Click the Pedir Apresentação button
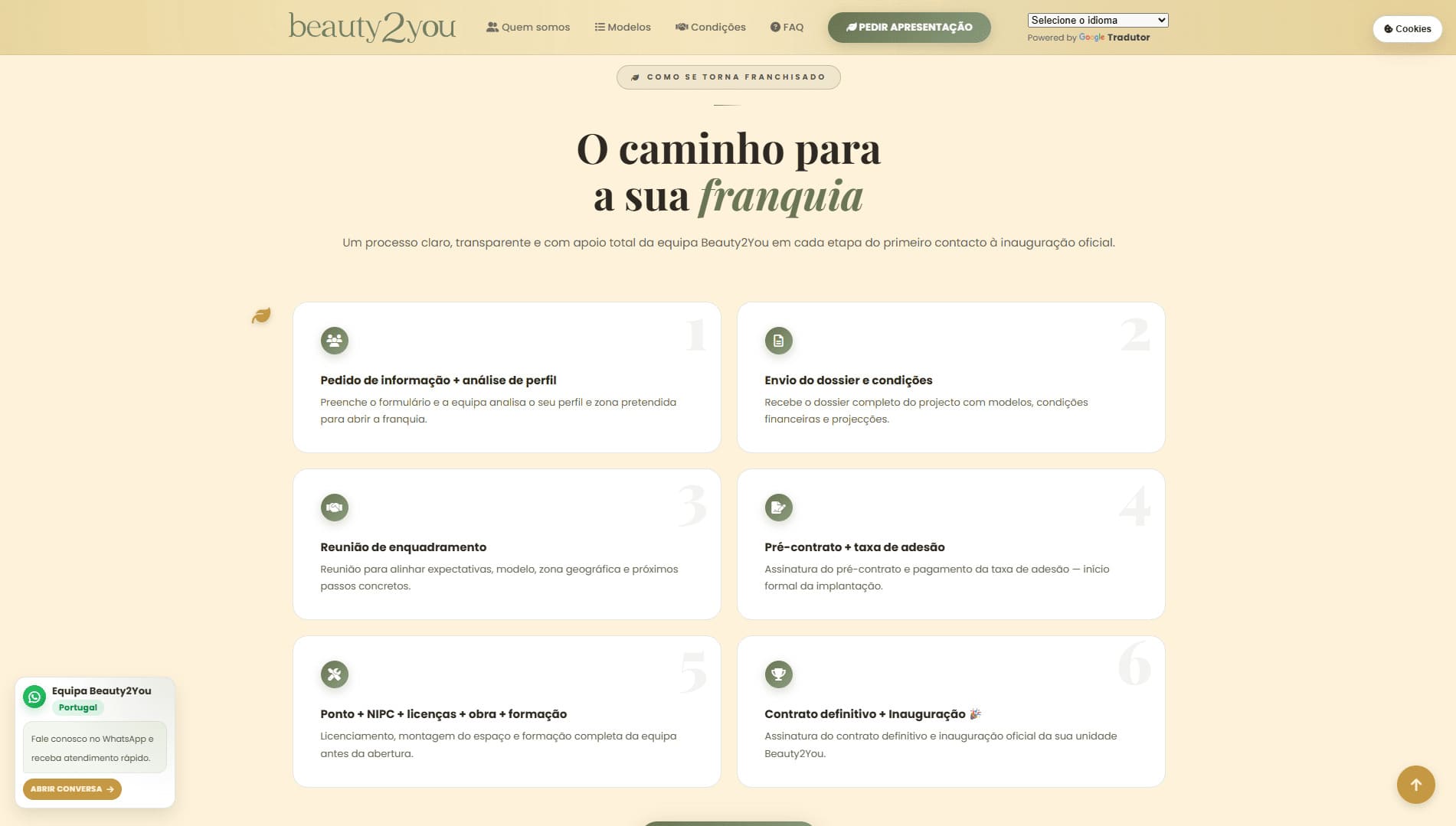The image size is (1456, 826). (x=909, y=28)
